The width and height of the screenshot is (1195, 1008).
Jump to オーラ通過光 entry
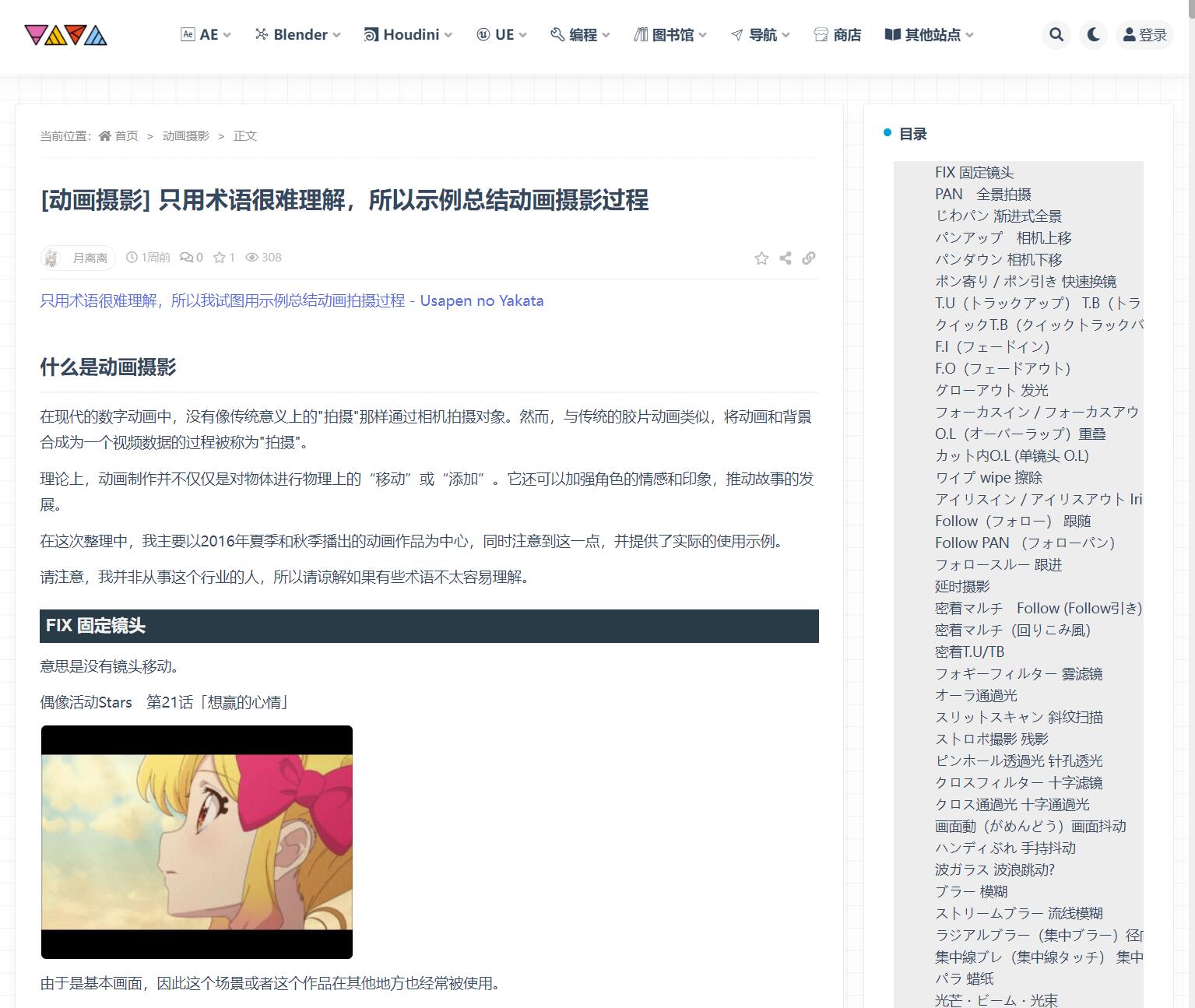976,696
